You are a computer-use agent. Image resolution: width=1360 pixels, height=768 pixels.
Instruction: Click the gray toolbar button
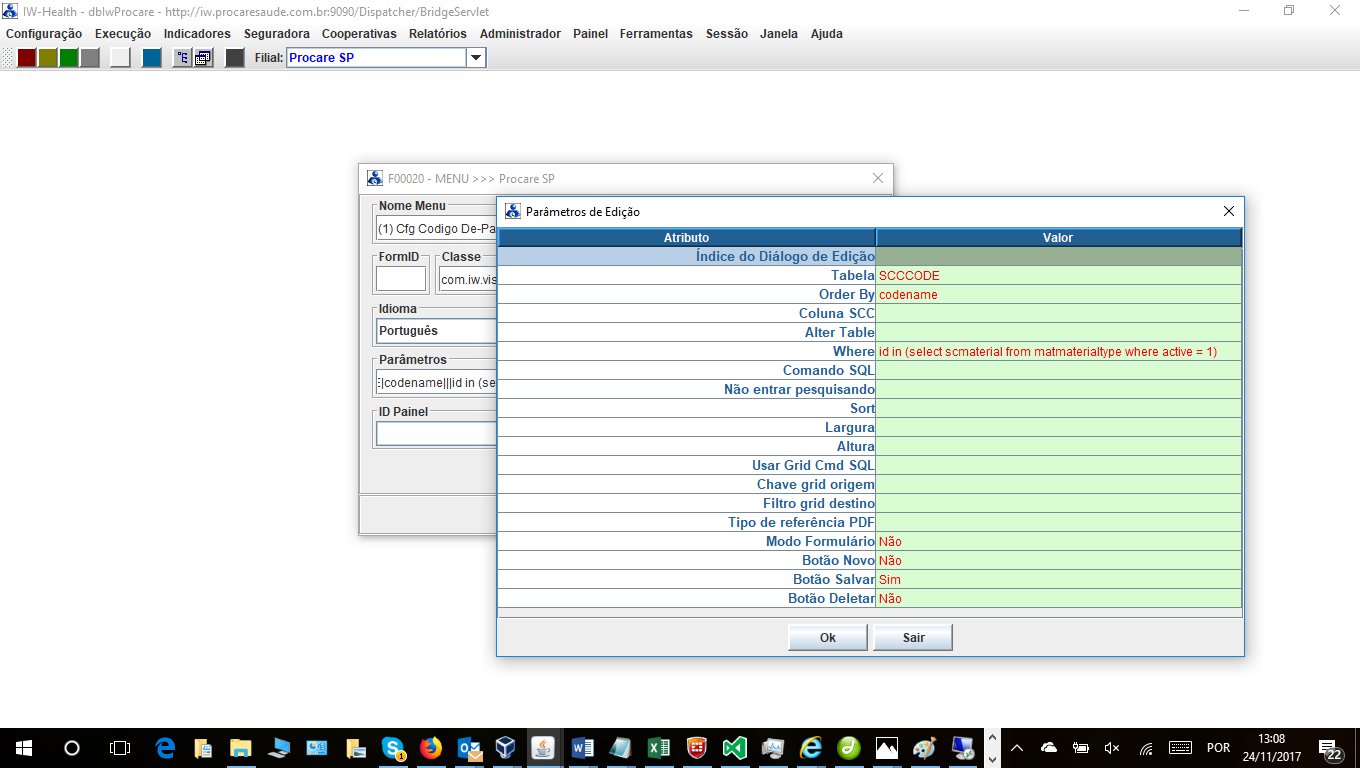[90, 58]
